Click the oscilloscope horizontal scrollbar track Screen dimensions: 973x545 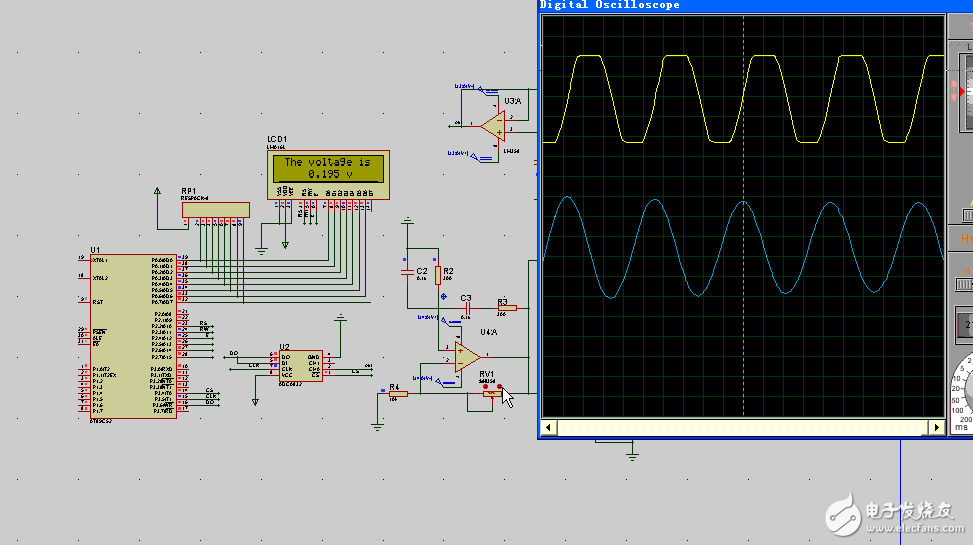pyautogui.click(x=742, y=428)
